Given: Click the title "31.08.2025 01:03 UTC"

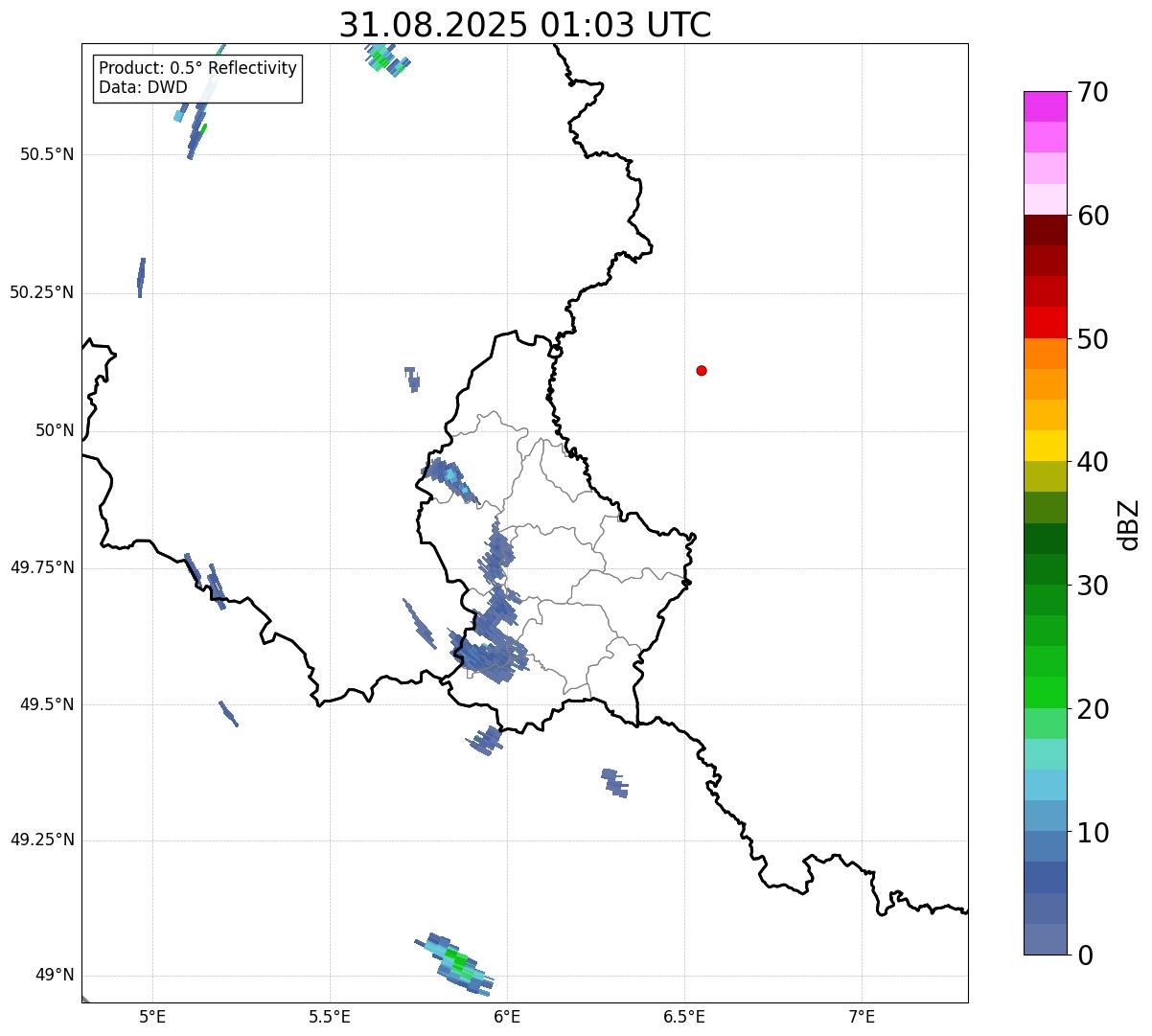Looking at the screenshot, I should [525, 25].
